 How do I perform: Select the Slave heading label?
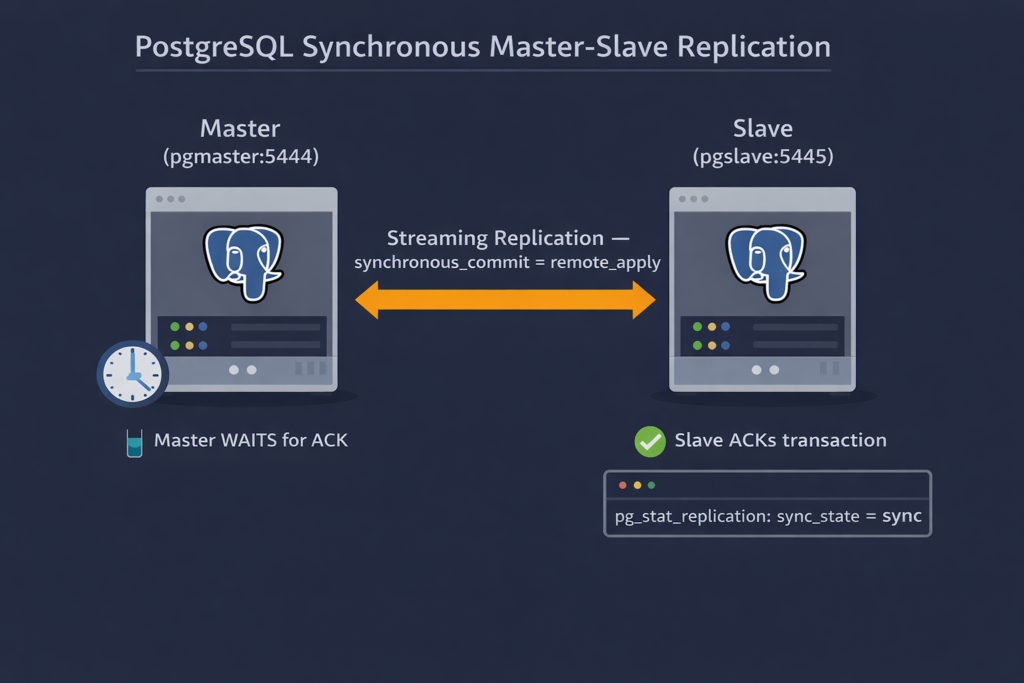coord(763,128)
